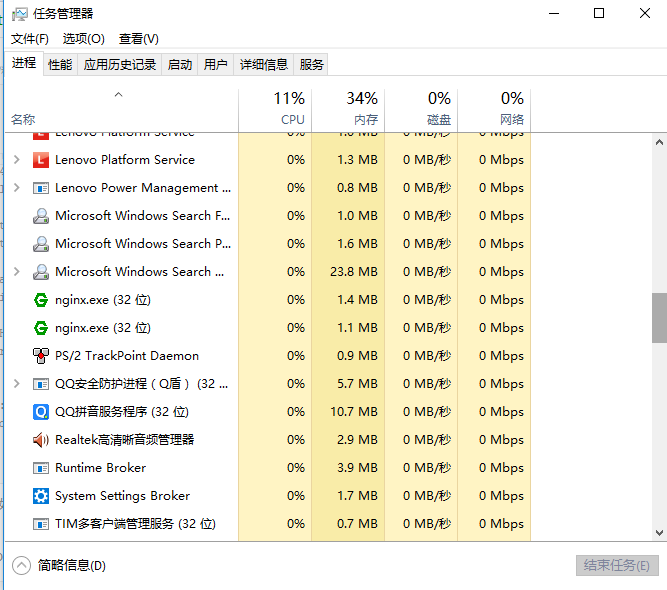
Task: Select the Realtek高清晰音频管理器 row name
Action: click(125, 440)
